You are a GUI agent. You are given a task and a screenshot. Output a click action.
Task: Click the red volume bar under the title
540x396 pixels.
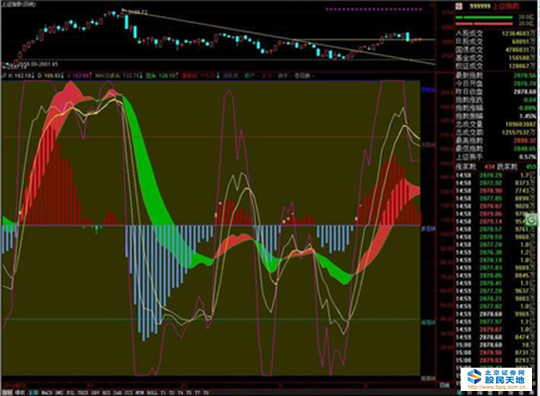pyautogui.click(x=484, y=24)
